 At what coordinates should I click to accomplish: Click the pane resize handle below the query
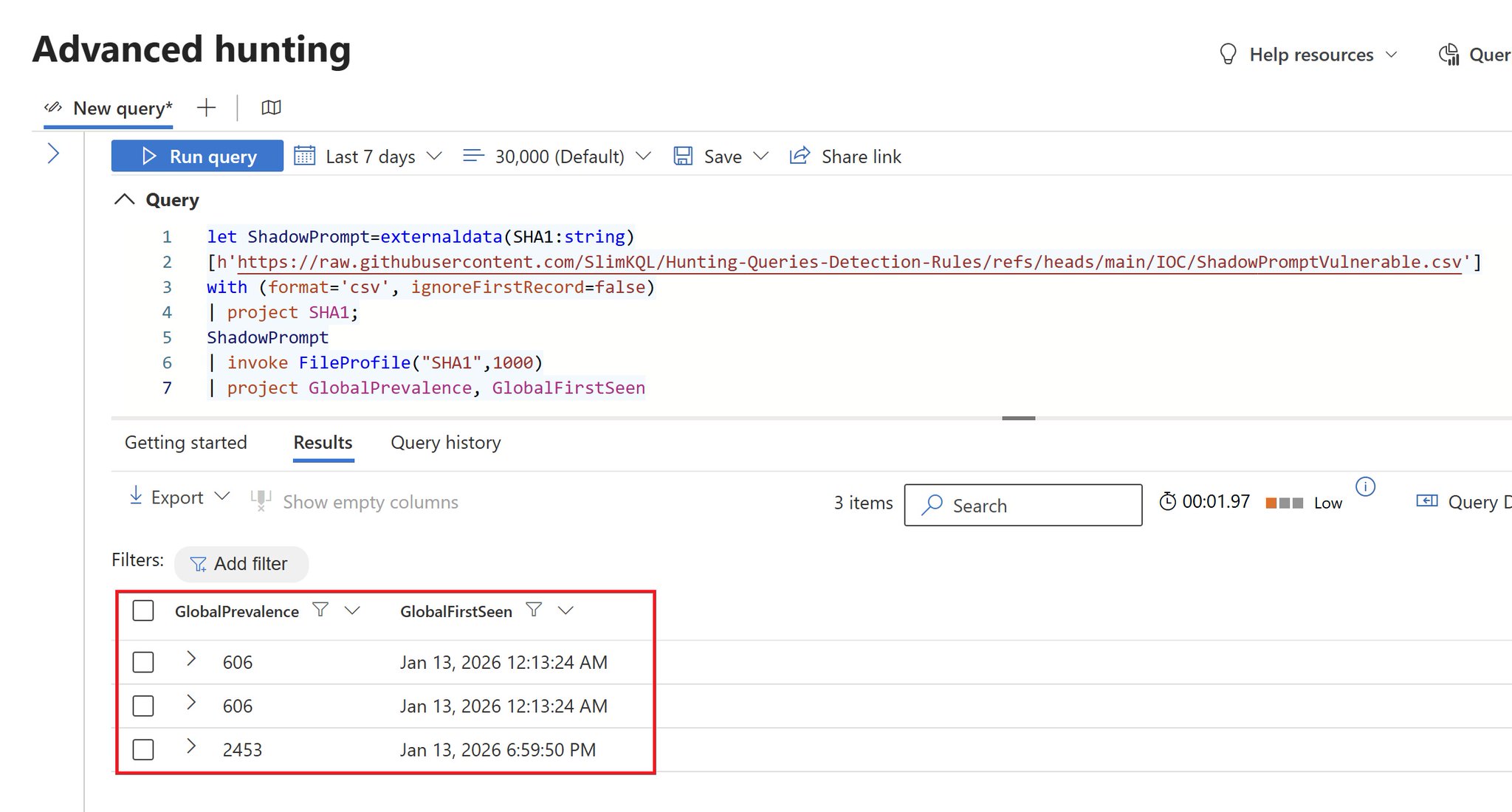(x=1018, y=418)
